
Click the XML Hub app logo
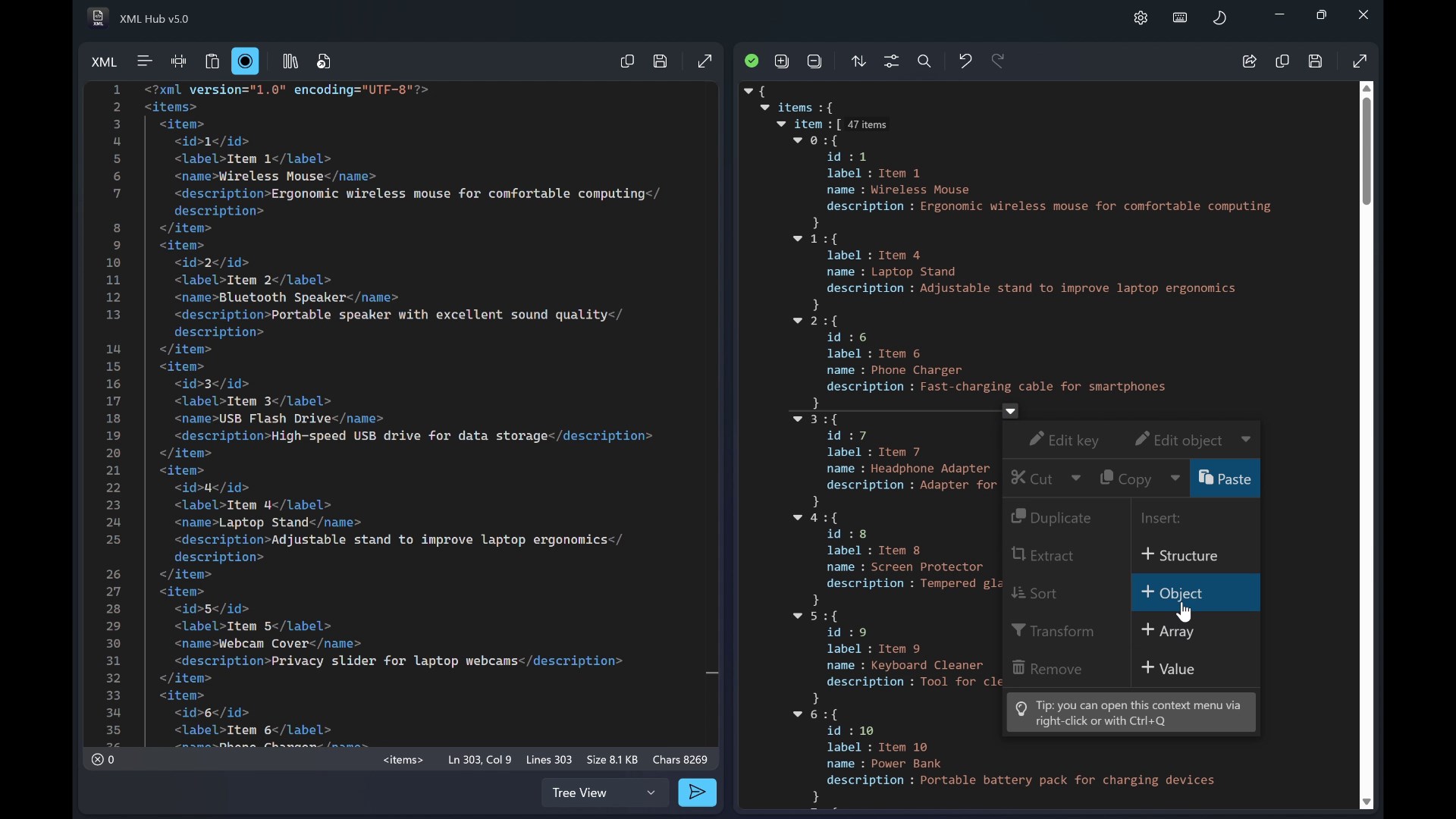point(98,18)
